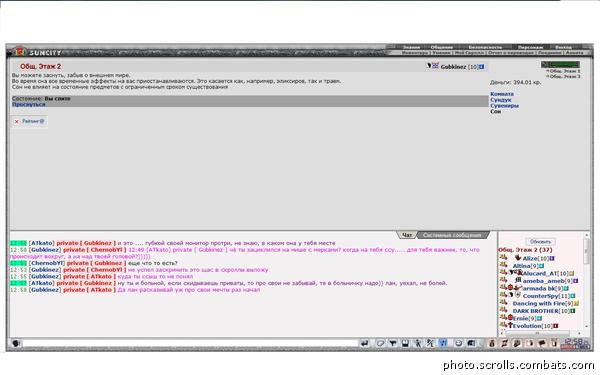Open the Сундук link
This screenshot has height=375, width=600.
(501, 99)
